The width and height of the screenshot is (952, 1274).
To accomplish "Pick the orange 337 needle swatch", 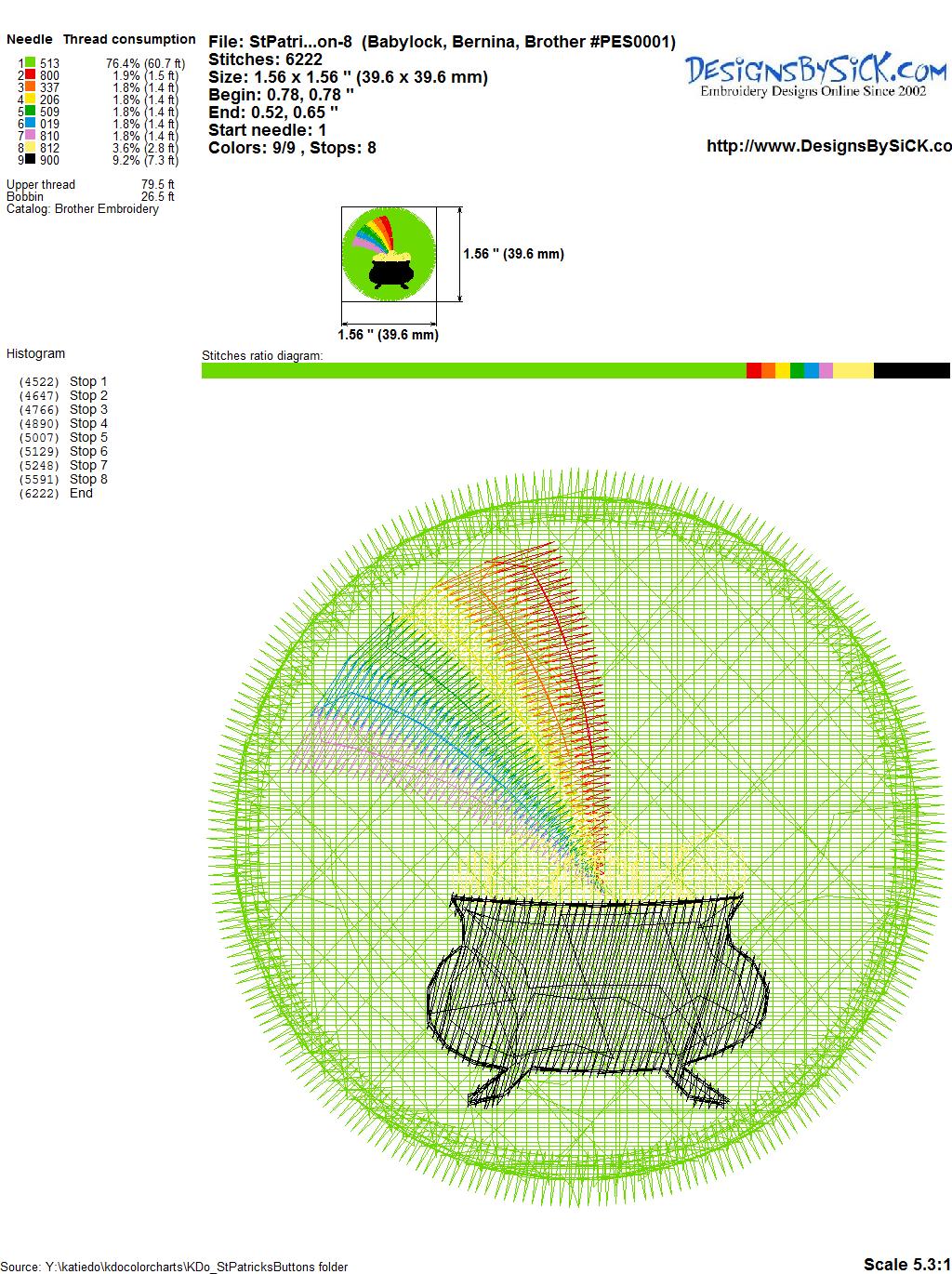I will (x=31, y=87).
